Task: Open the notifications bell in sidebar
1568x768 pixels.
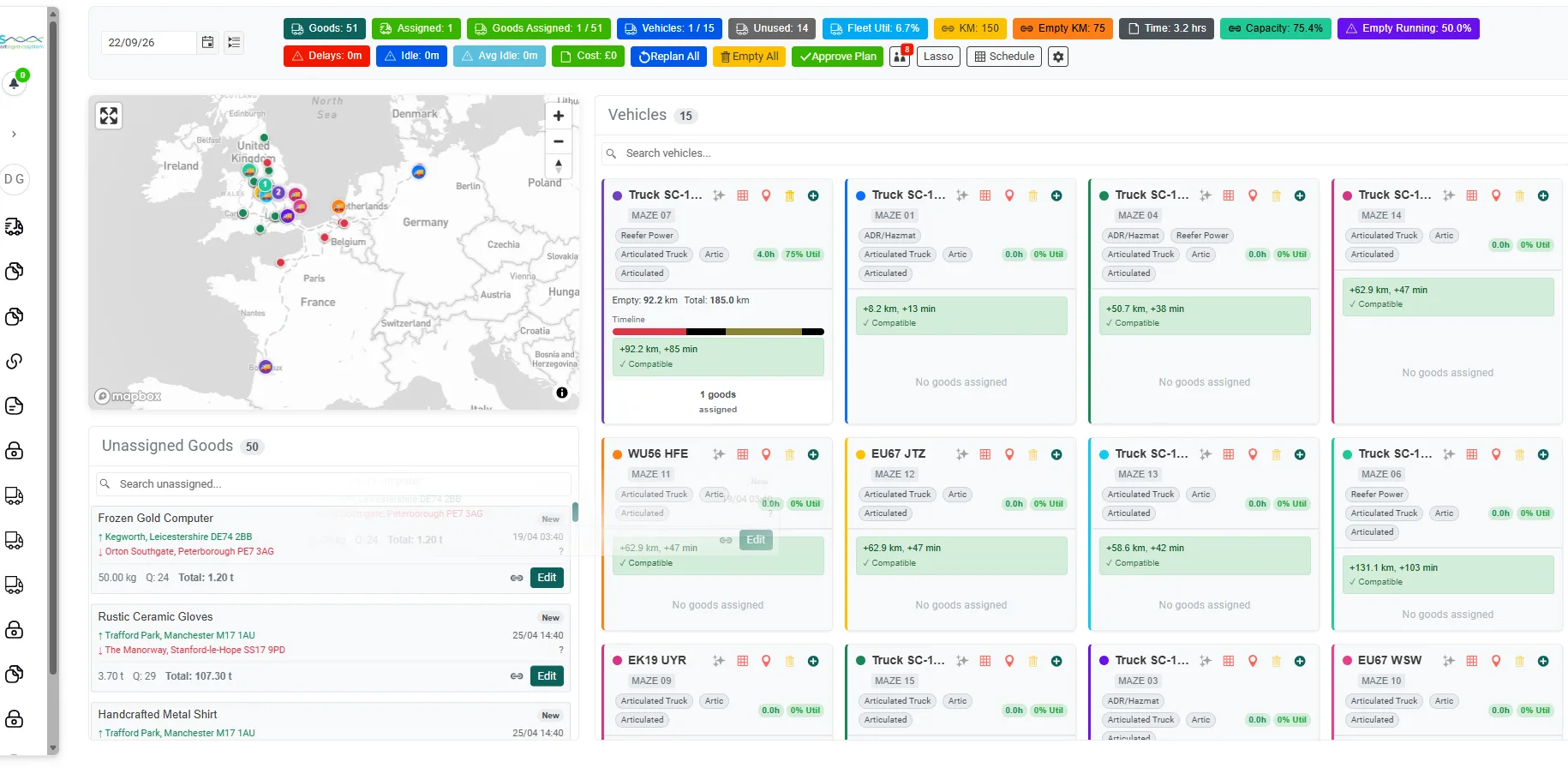Action: [15, 83]
